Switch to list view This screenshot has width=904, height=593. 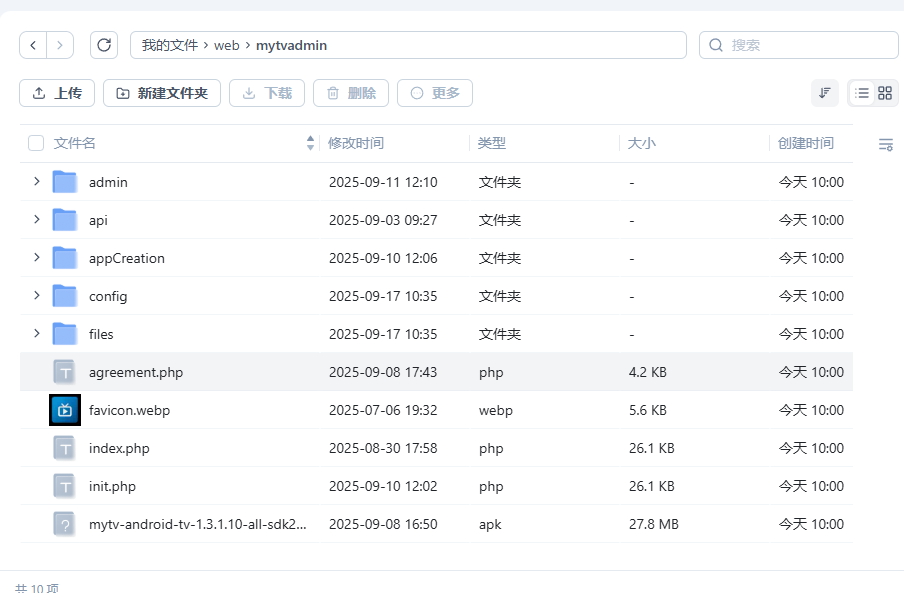click(861, 93)
